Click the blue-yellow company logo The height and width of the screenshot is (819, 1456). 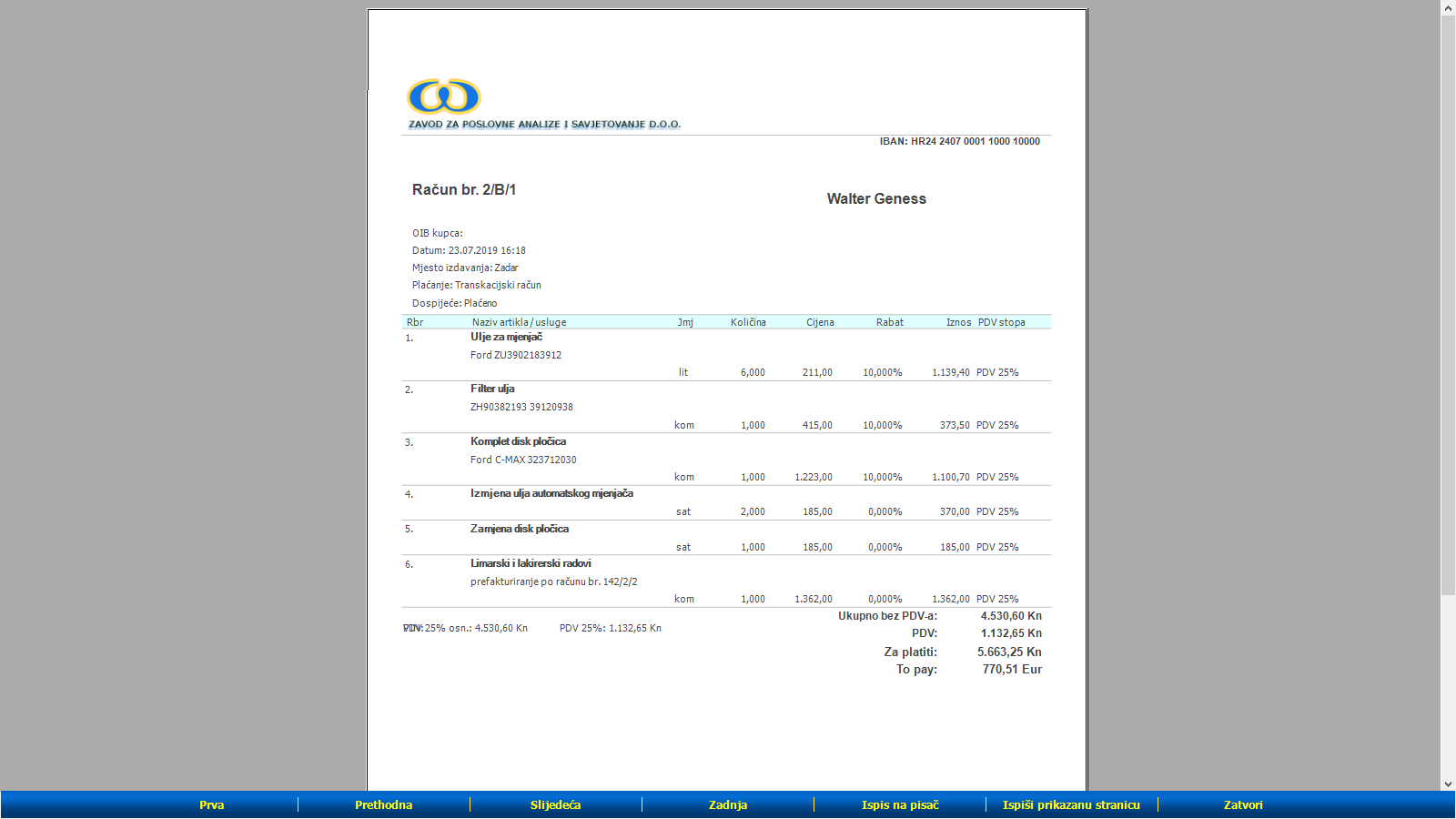[444, 96]
